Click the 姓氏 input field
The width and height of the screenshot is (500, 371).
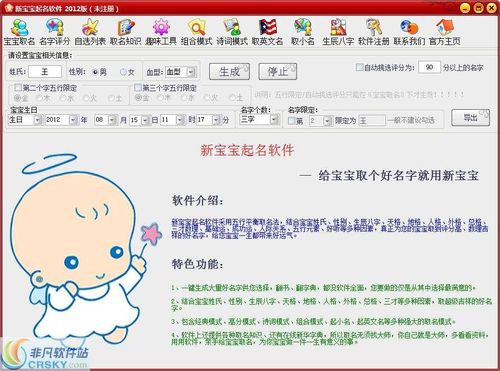pos(45,72)
